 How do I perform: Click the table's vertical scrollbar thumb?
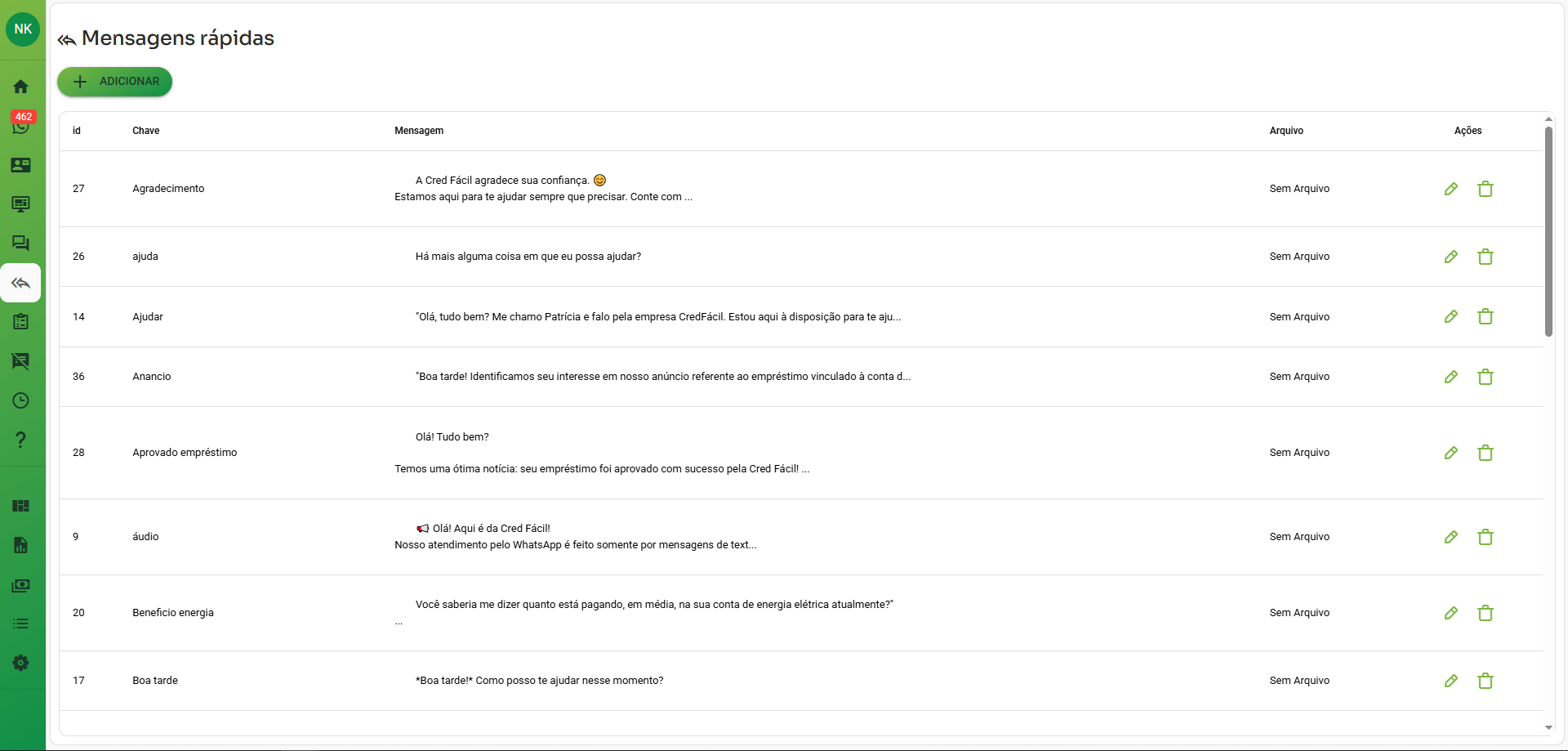click(1548, 230)
